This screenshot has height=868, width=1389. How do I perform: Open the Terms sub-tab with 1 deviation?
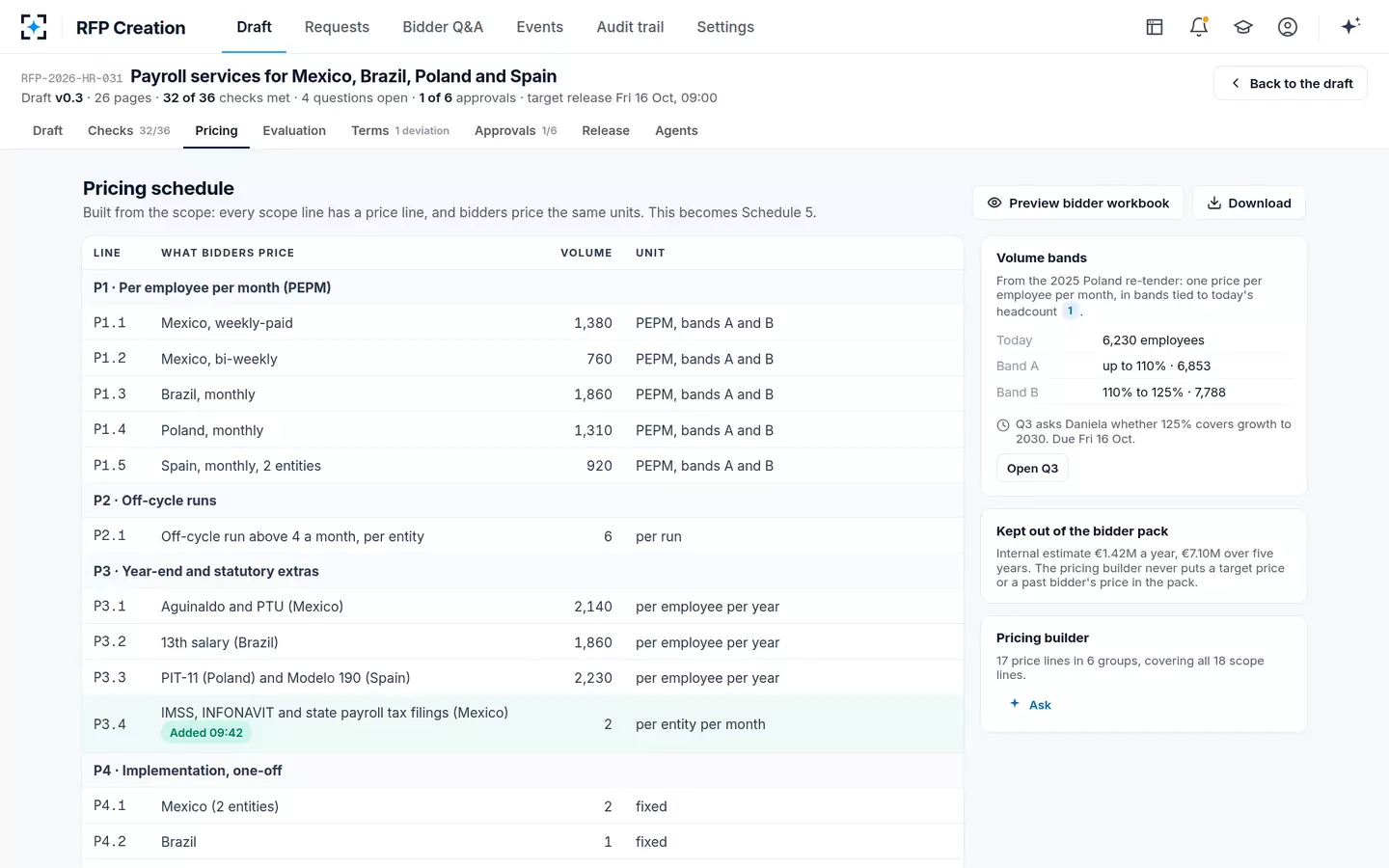pos(400,130)
